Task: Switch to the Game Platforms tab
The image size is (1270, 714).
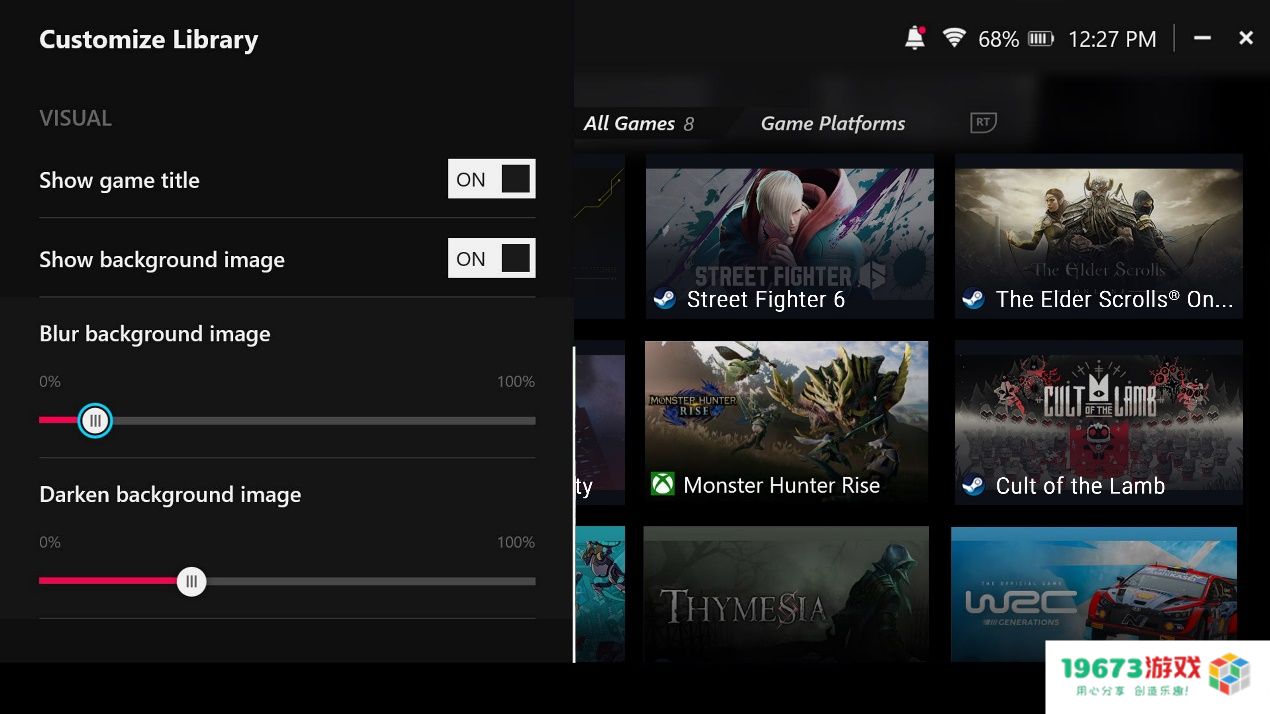Action: pos(833,123)
